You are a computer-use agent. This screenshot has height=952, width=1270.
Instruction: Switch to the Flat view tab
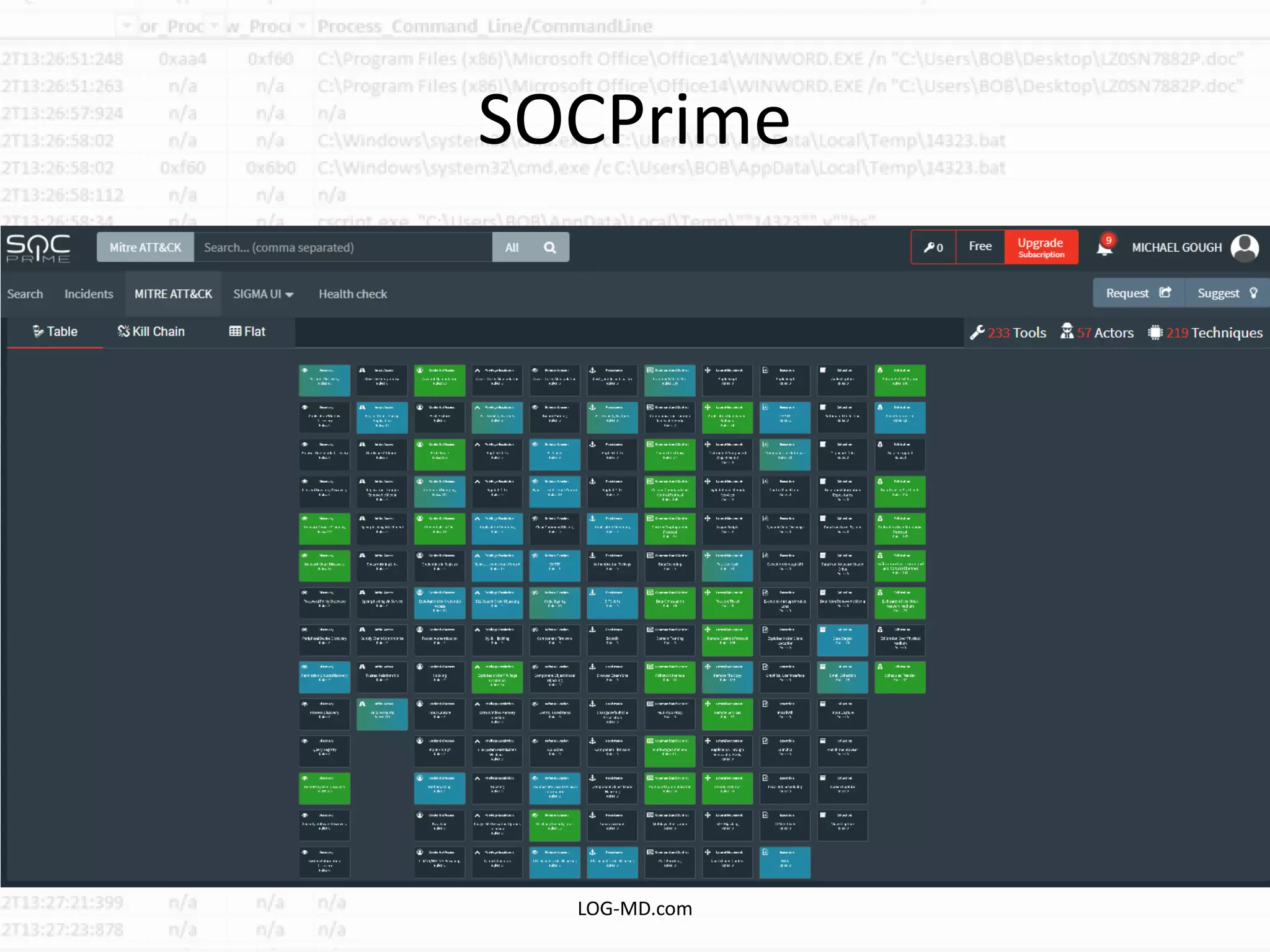click(247, 332)
